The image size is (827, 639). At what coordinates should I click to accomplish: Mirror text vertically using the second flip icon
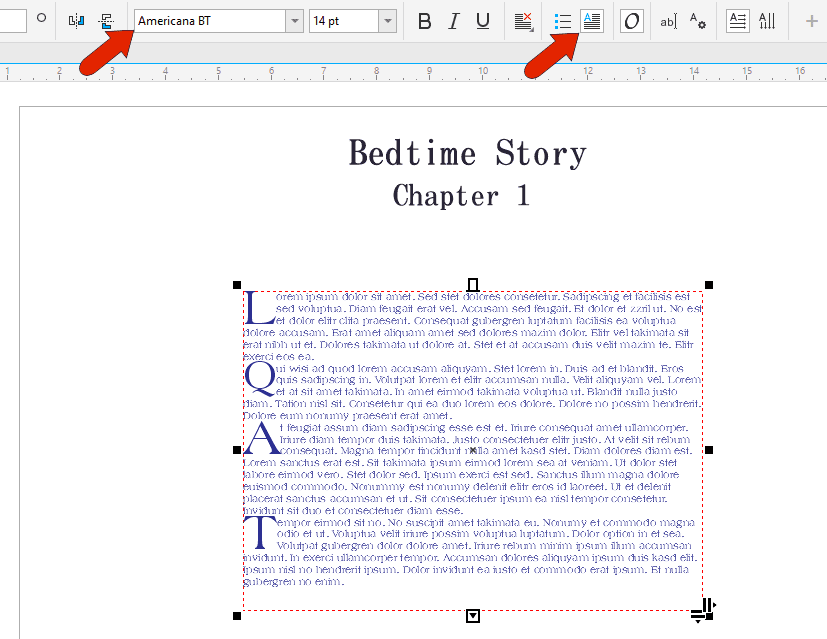click(x=106, y=20)
